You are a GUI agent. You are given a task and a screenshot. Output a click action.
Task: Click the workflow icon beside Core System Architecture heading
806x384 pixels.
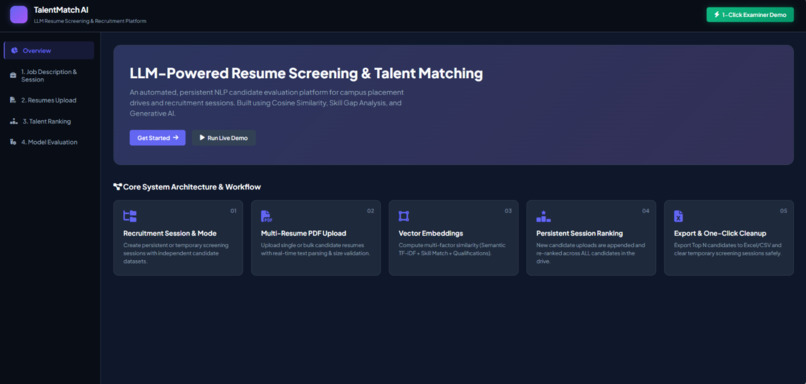(x=117, y=187)
